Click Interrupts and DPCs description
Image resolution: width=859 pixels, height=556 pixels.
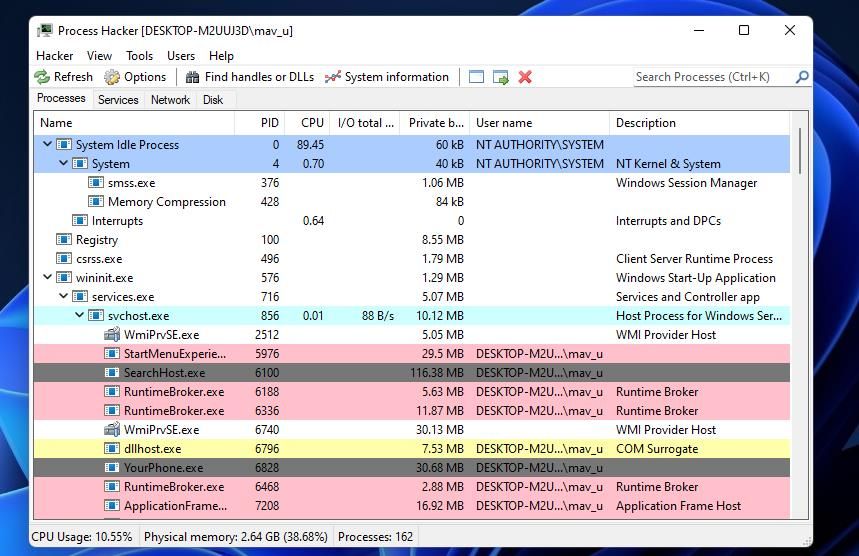pos(668,221)
